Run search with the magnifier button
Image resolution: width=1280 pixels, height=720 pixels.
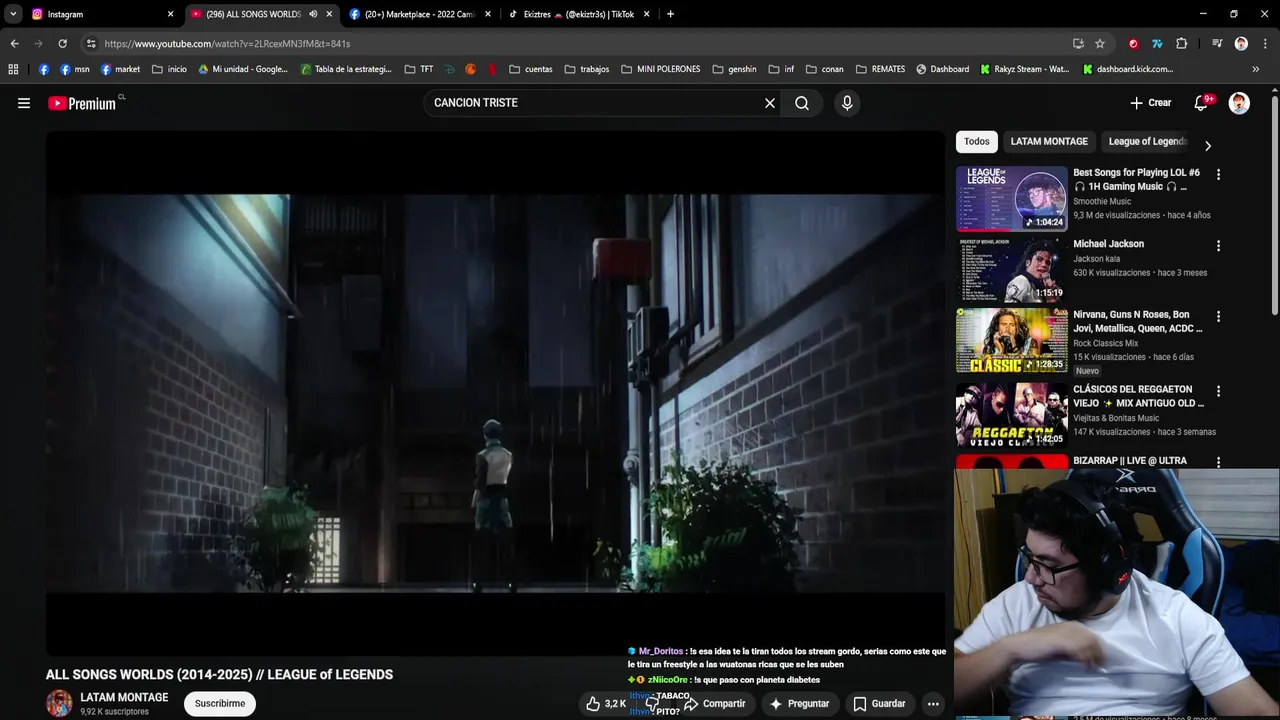coord(802,103)
